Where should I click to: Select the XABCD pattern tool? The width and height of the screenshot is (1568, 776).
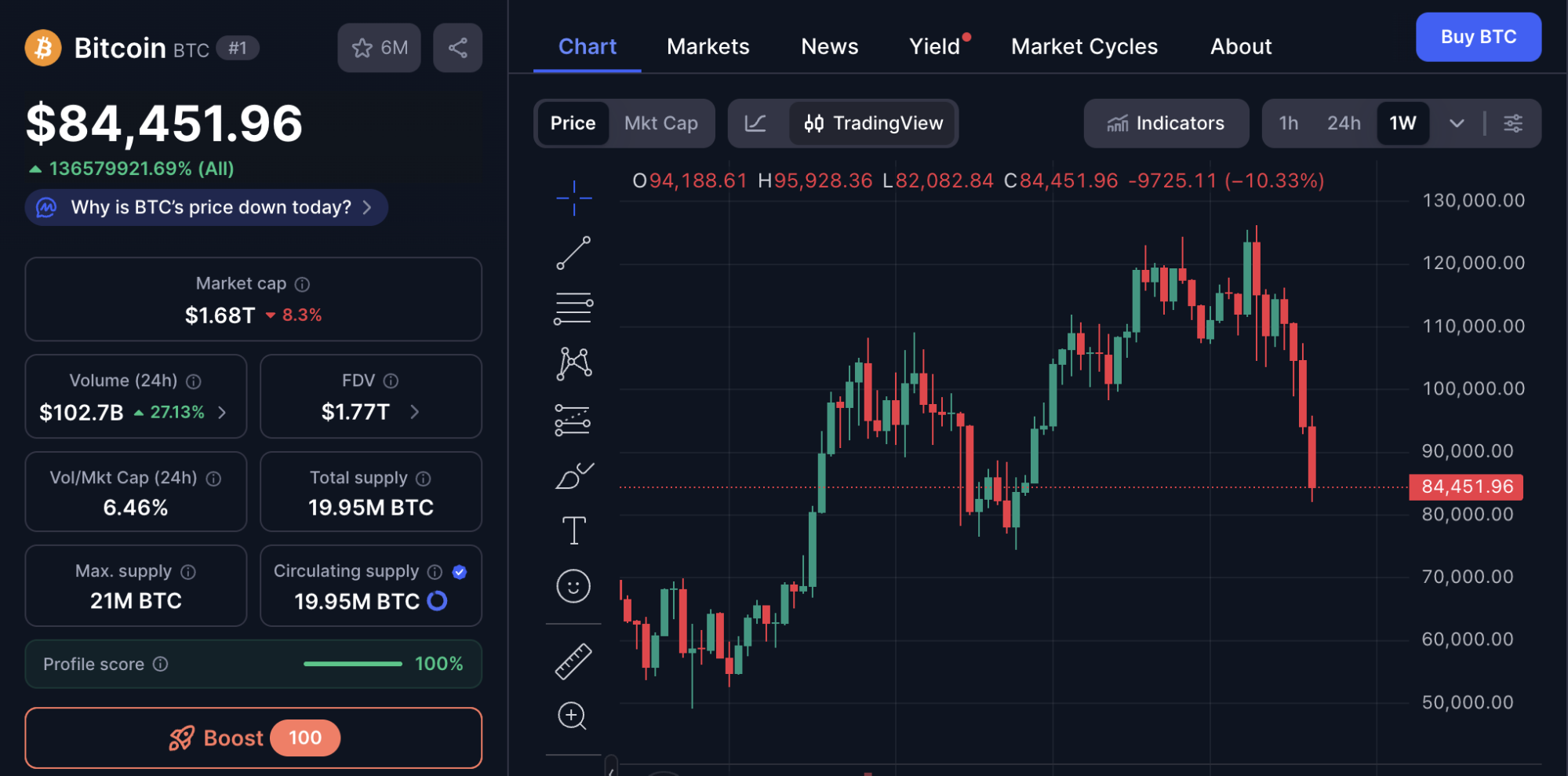click(573, 362)
